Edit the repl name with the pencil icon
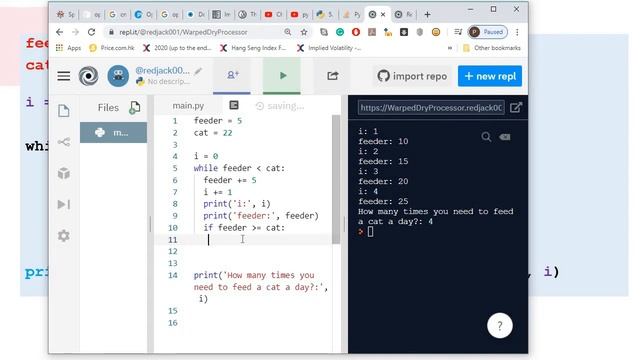This screenshot has width=640, height=360. coord(198,71)
